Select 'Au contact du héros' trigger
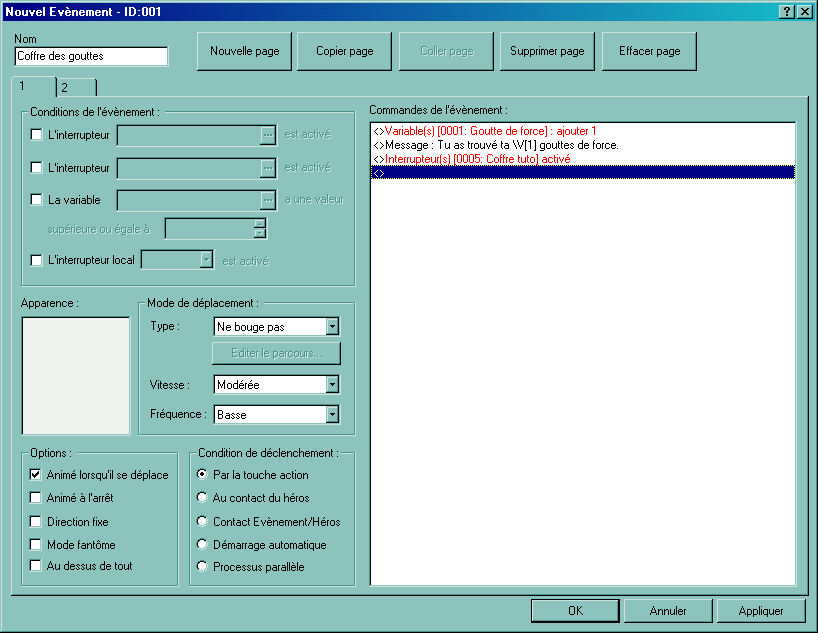 click(203, 497)
